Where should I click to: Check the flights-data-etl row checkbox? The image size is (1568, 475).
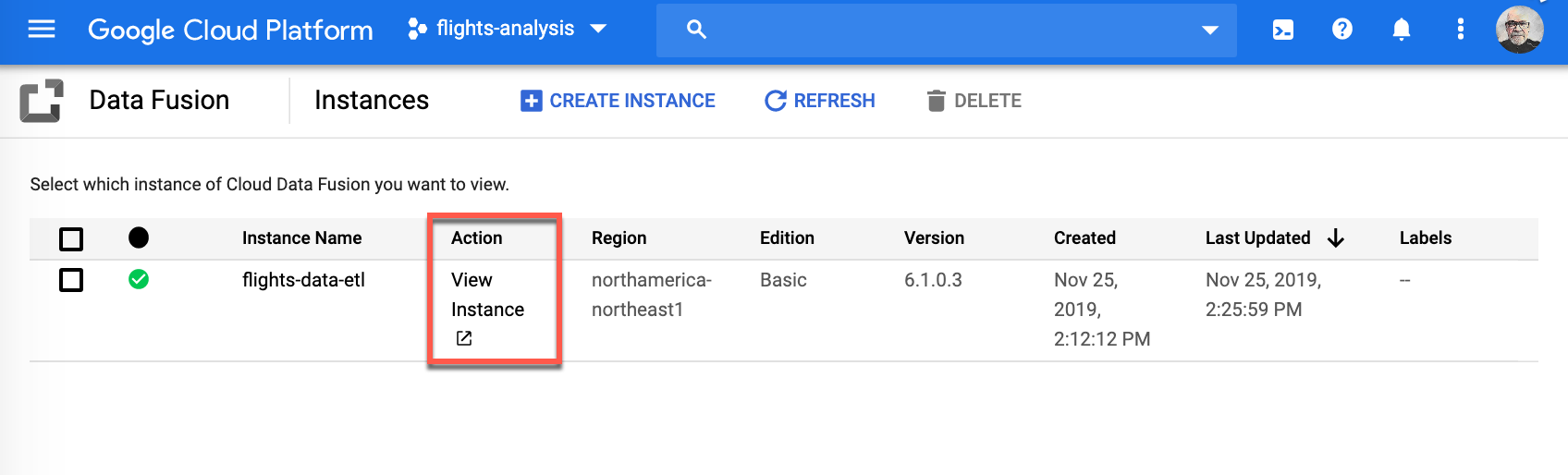click(71, 280)
